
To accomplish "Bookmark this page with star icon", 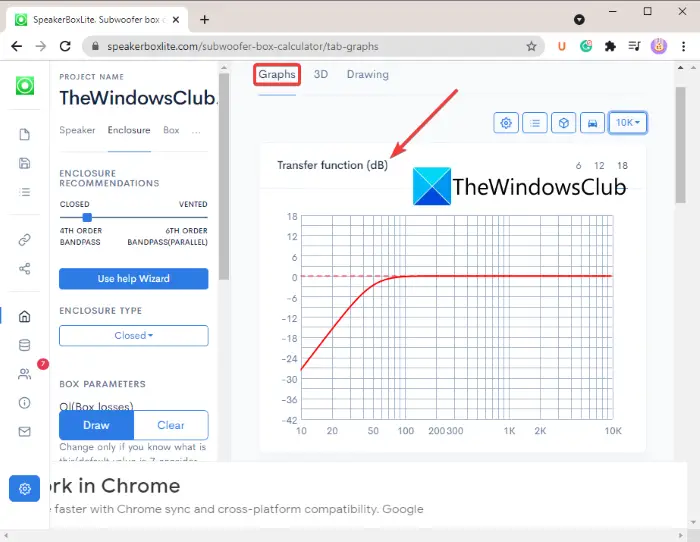I will coord(531,46).
